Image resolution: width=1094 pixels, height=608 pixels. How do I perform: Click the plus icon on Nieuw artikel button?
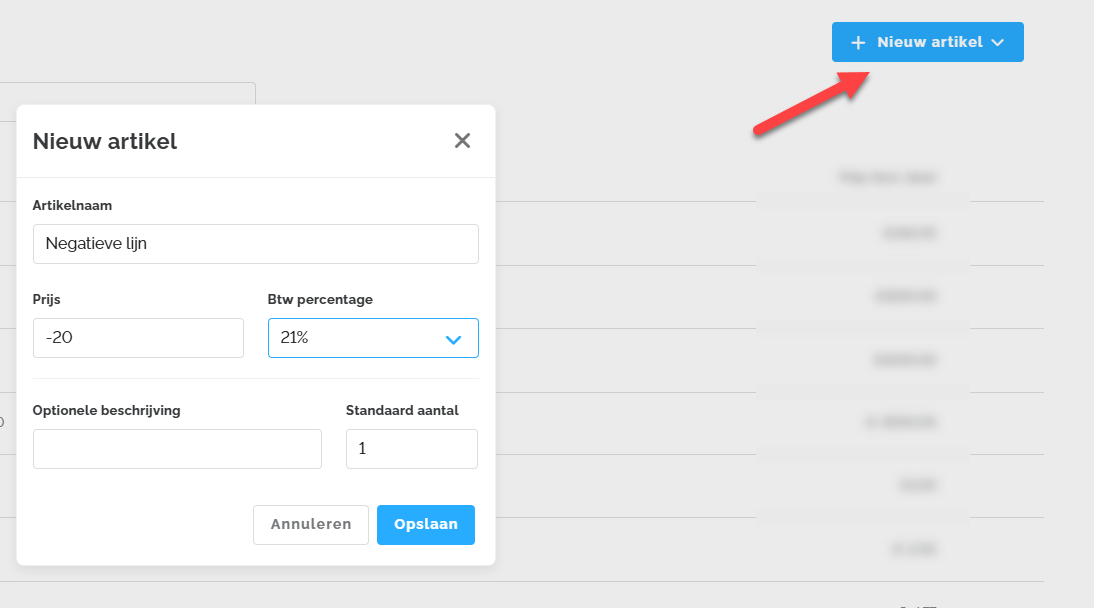point(858,43)
